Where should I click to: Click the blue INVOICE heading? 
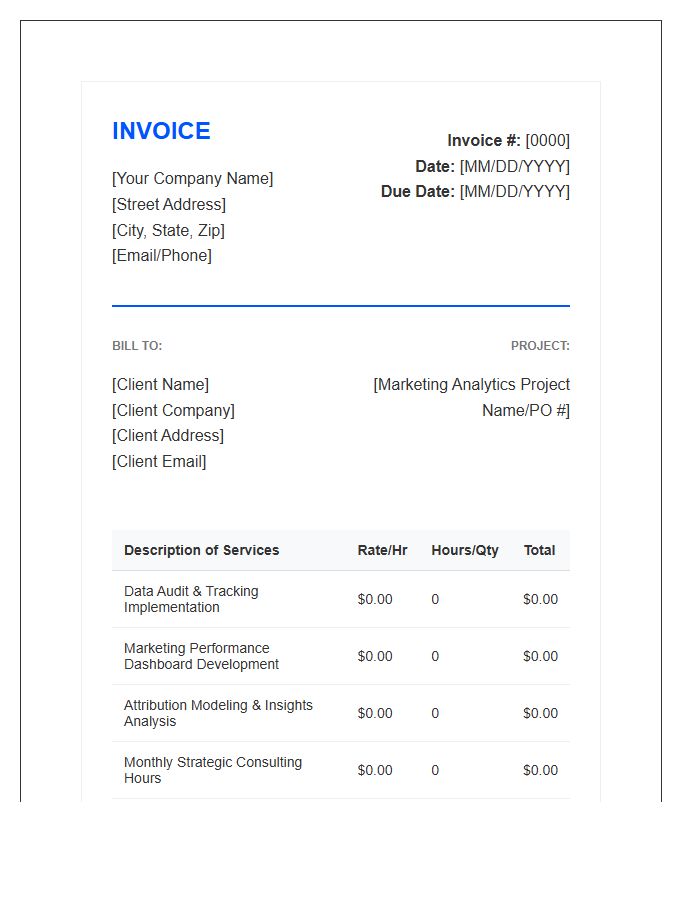[161, 131]
